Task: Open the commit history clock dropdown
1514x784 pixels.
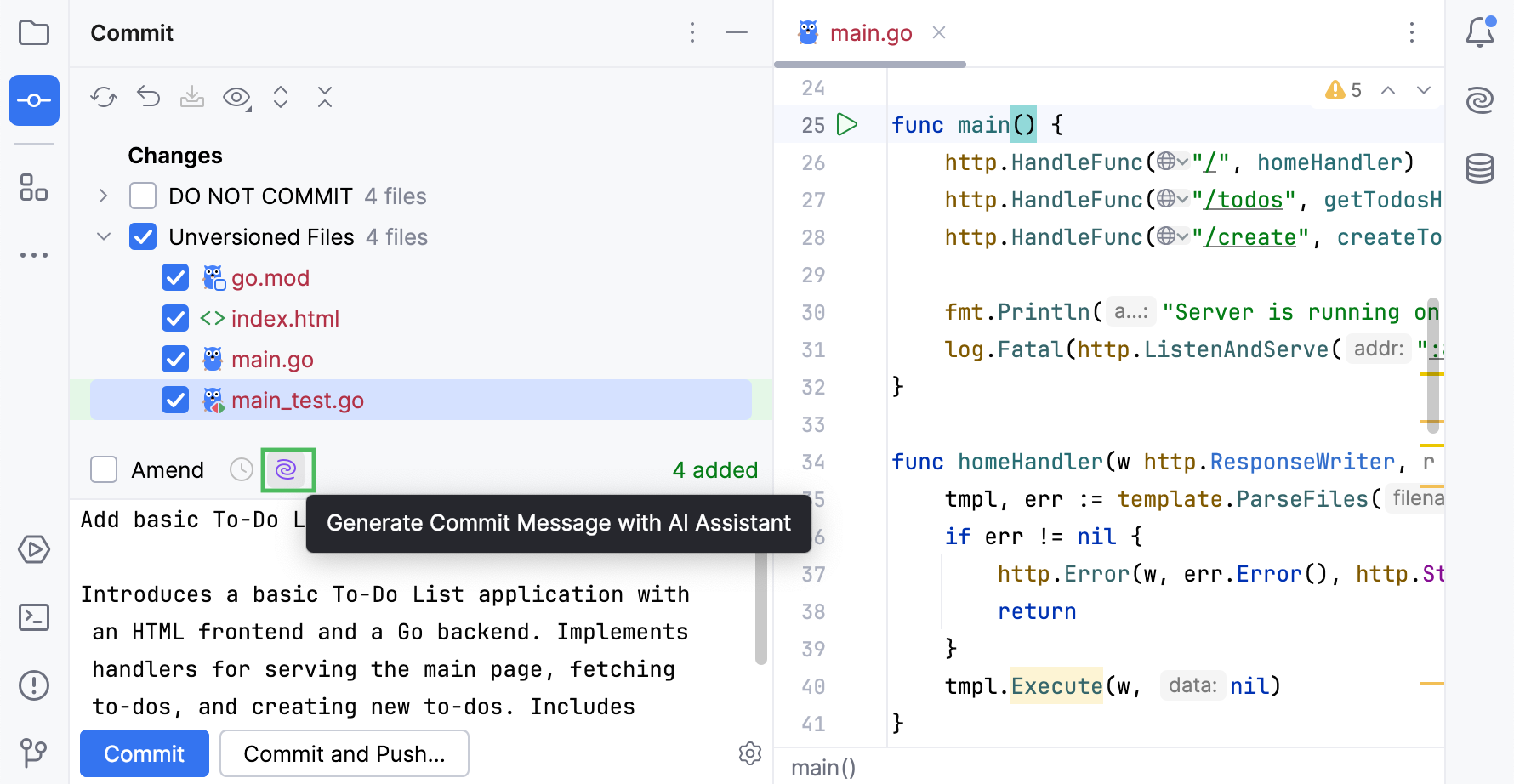Action: point(241,469)
